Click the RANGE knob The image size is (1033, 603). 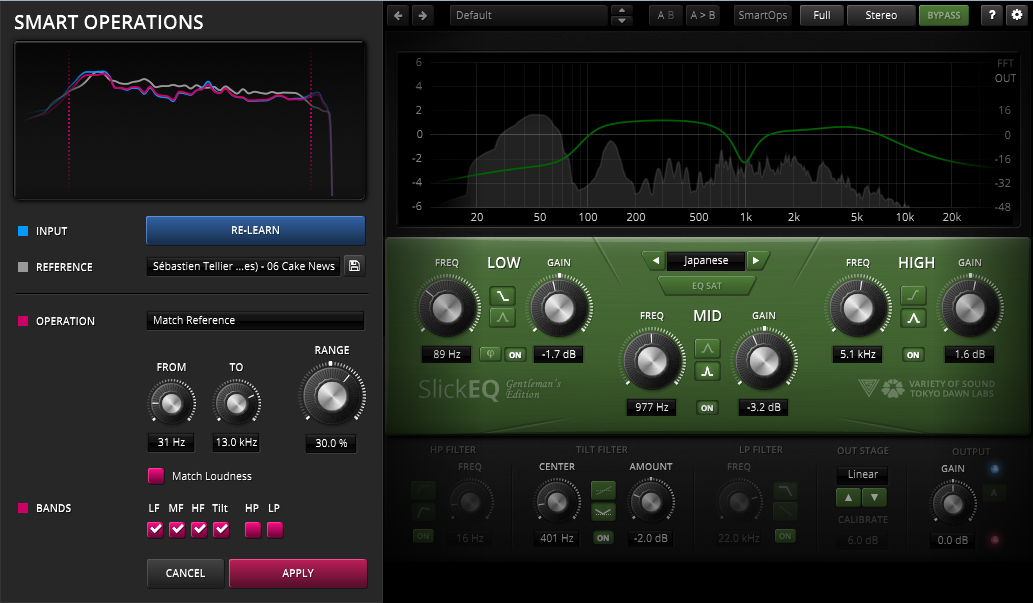(x=330, y=397)
